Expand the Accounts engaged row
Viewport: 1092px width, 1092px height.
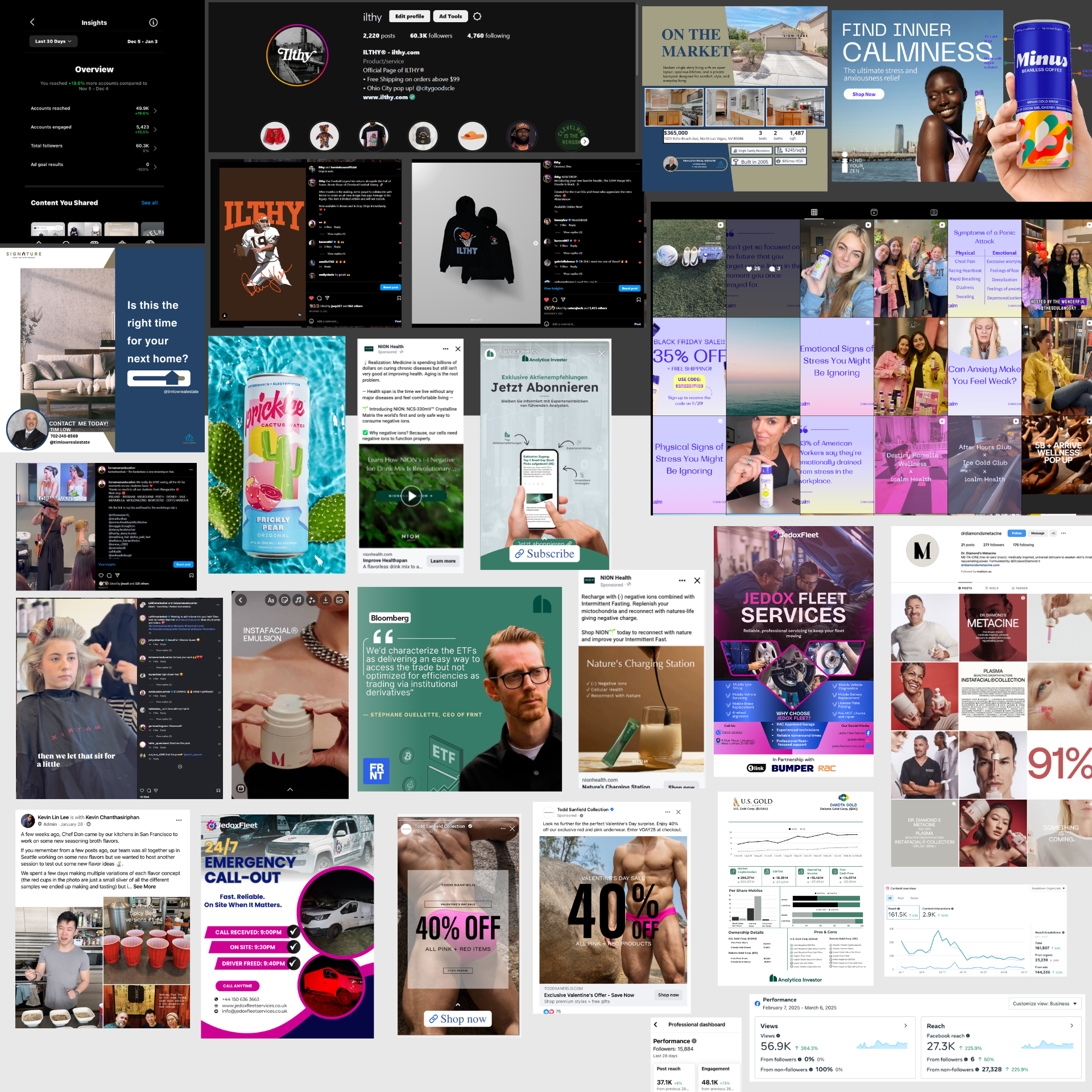(94, 129)
